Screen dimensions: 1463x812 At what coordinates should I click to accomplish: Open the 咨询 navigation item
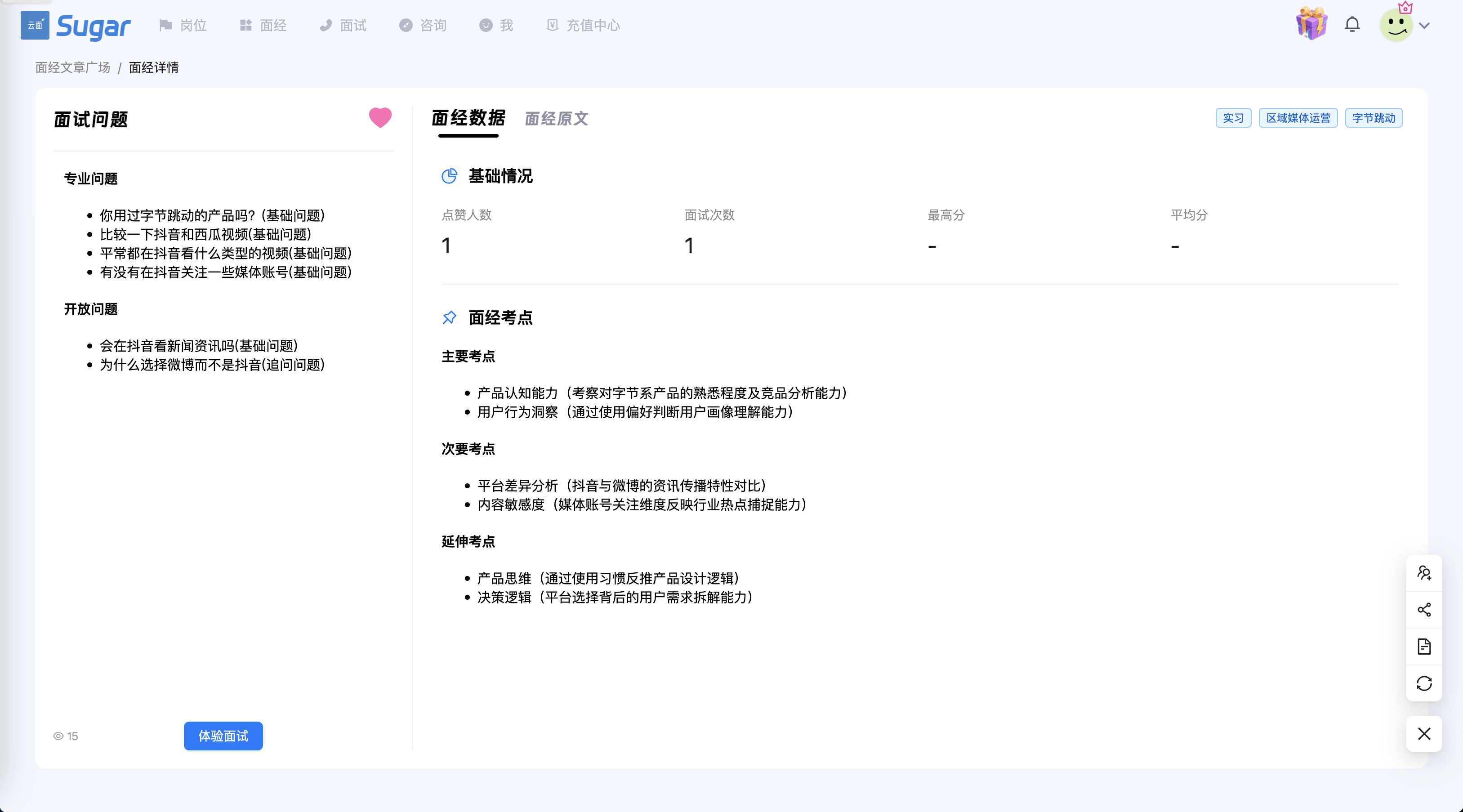(x=423, y=26)
